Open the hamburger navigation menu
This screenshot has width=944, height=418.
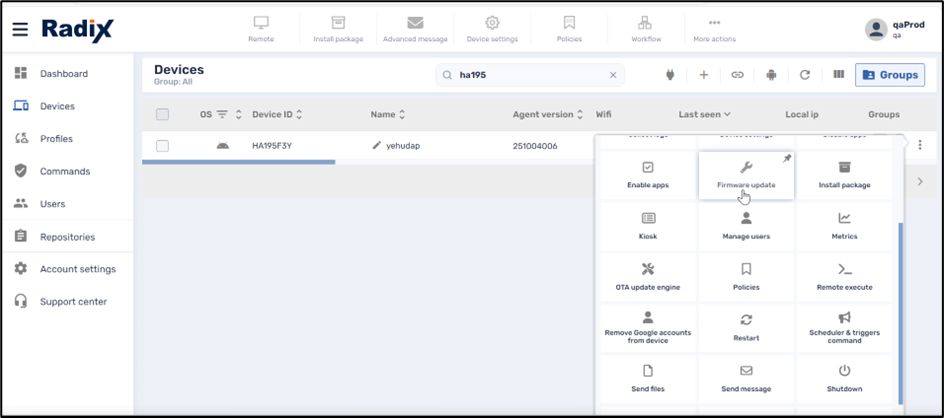(20, 29)
